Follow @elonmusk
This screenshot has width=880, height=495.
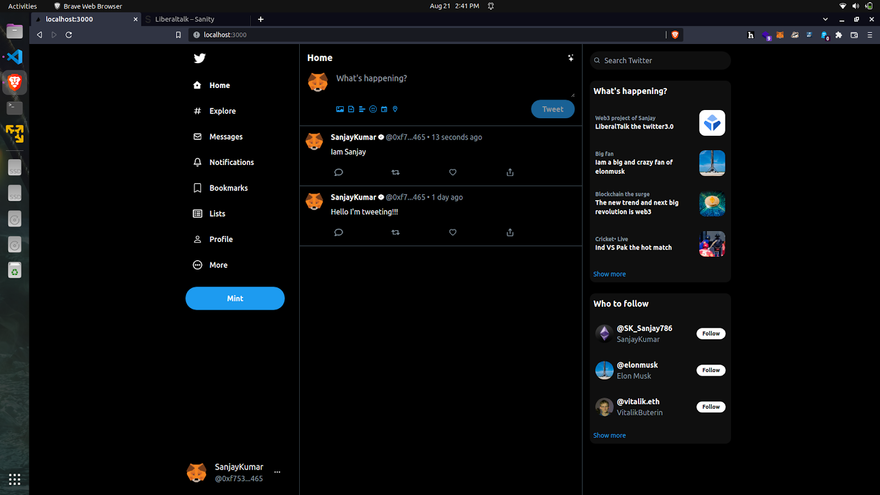tap(710, 370)
